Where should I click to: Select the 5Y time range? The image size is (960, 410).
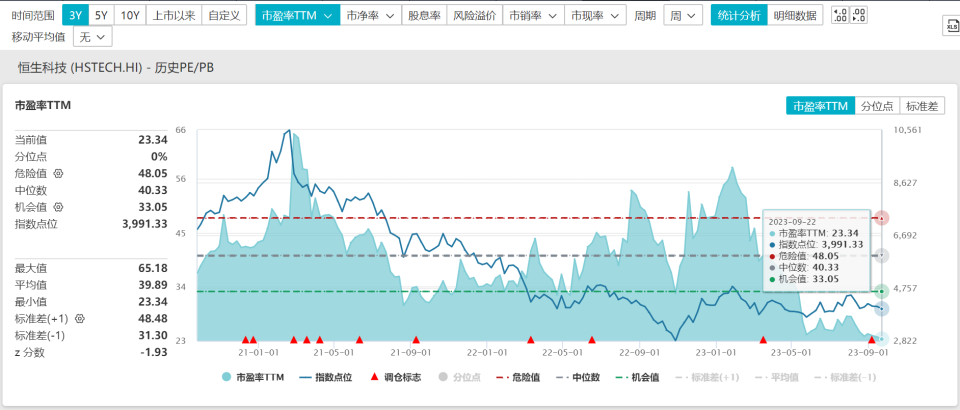(101, 15)
